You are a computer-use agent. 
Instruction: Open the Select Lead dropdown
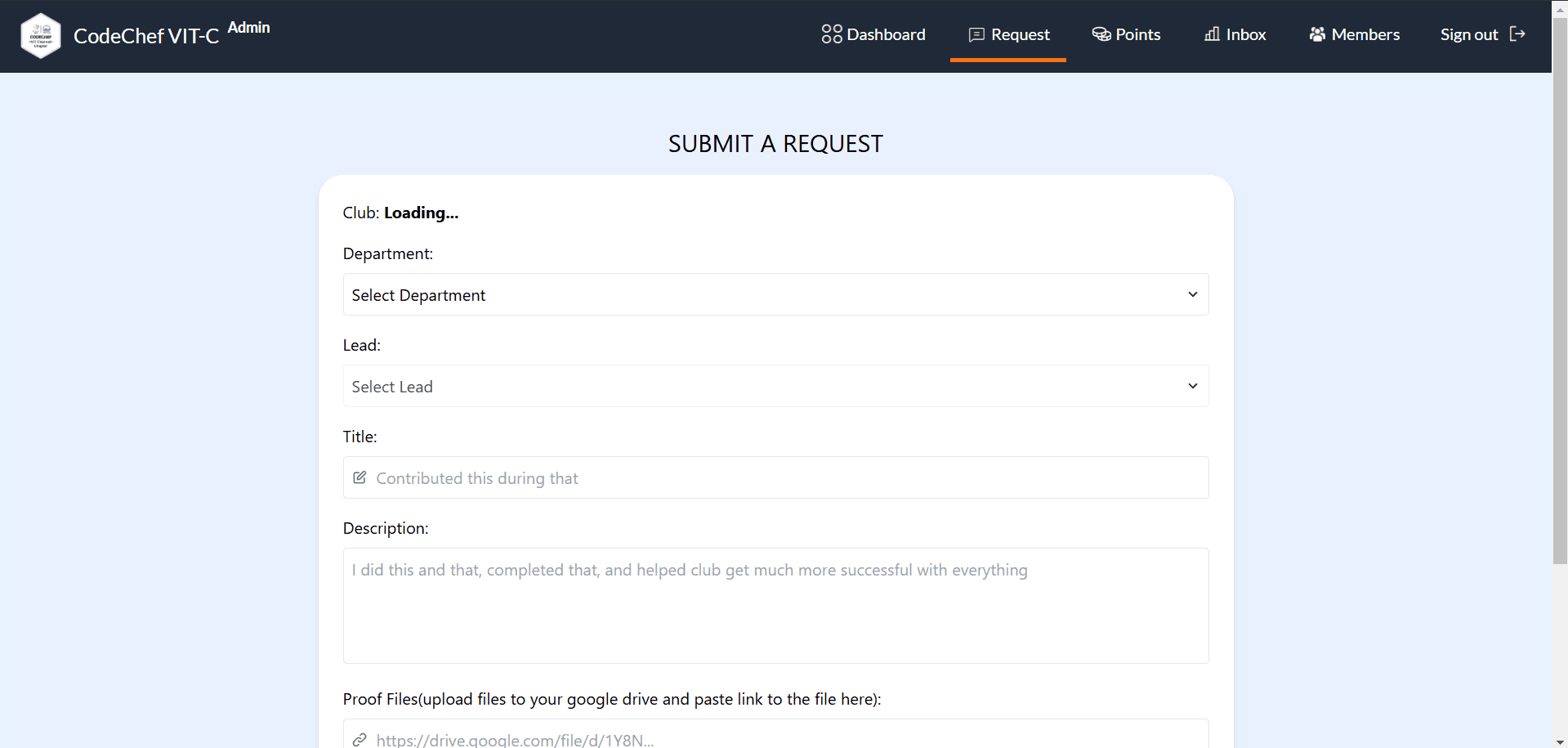pyautogui.click(x=775, y=386)
